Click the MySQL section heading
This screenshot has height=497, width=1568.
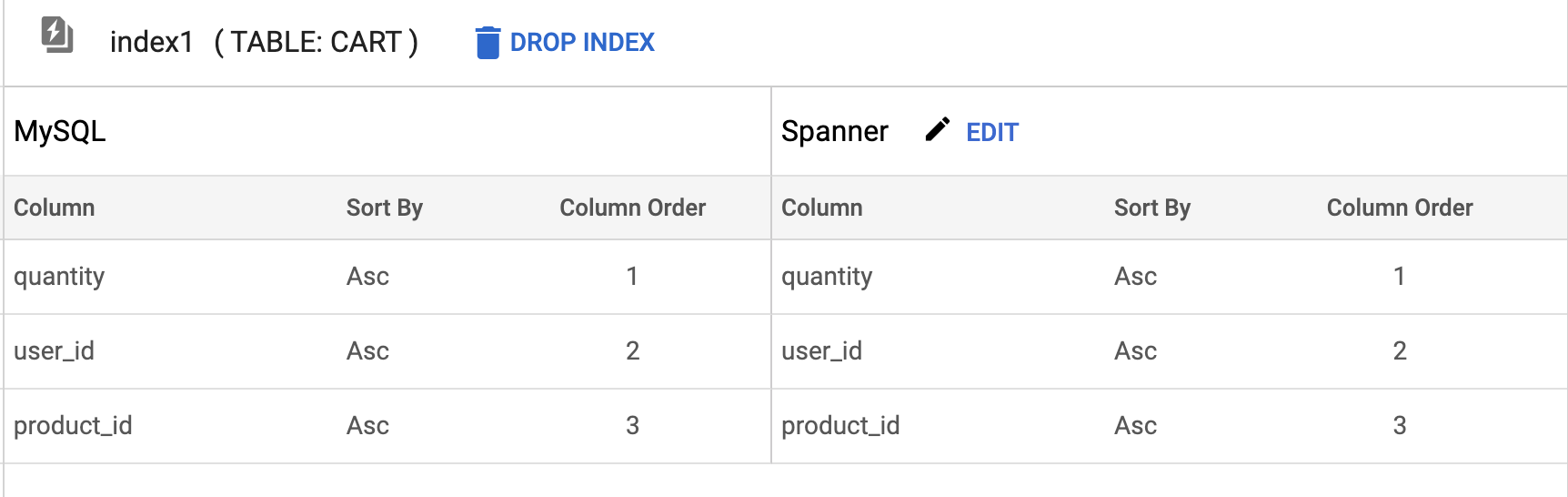pos(60,131)
